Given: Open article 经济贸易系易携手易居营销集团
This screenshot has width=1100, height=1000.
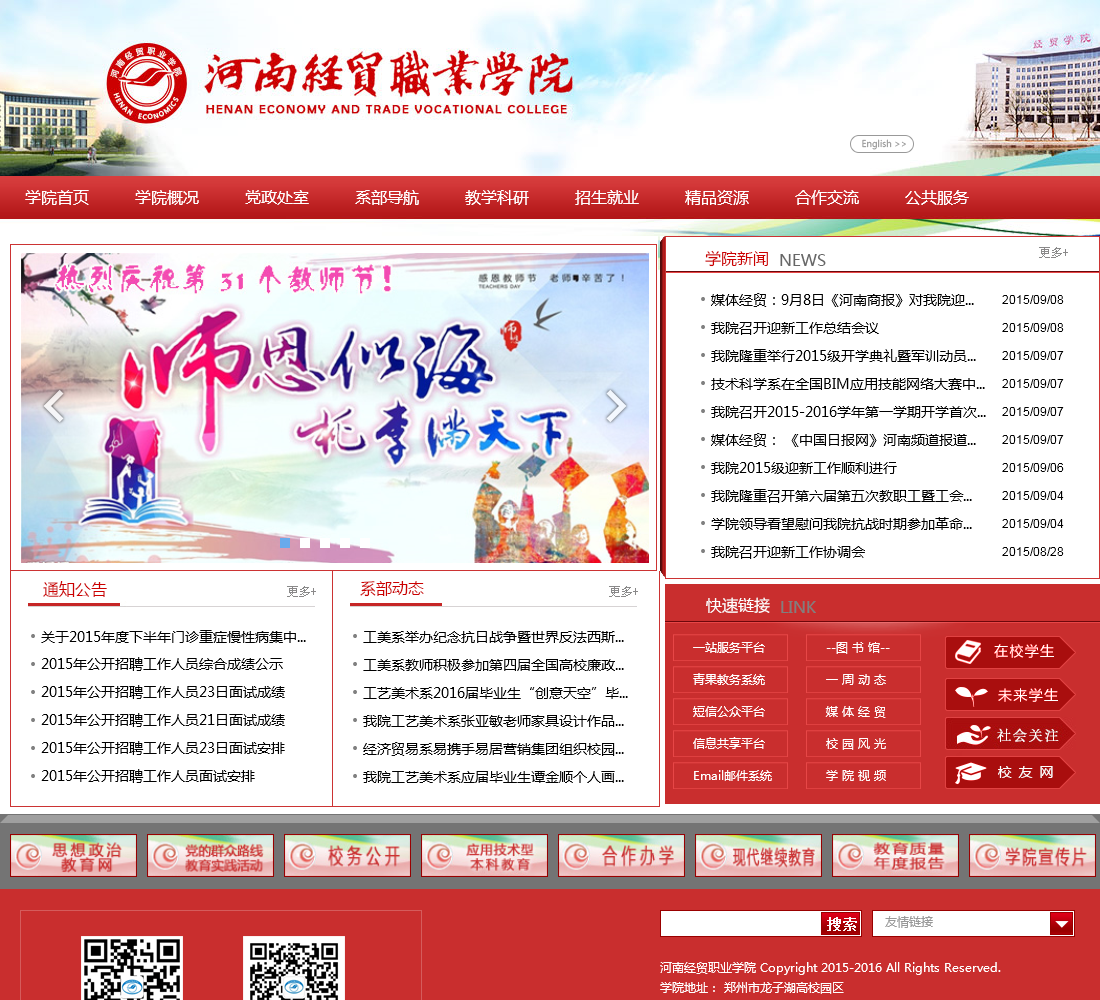Looking at the screenshot, I should tap(493, 749).
